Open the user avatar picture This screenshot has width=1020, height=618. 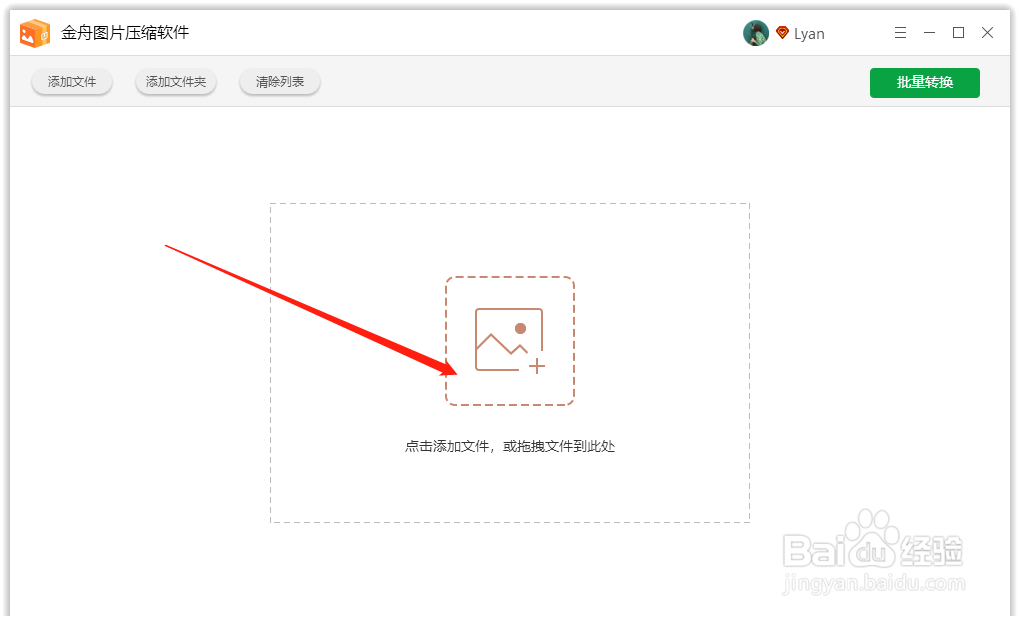click(x=755, y=33)
